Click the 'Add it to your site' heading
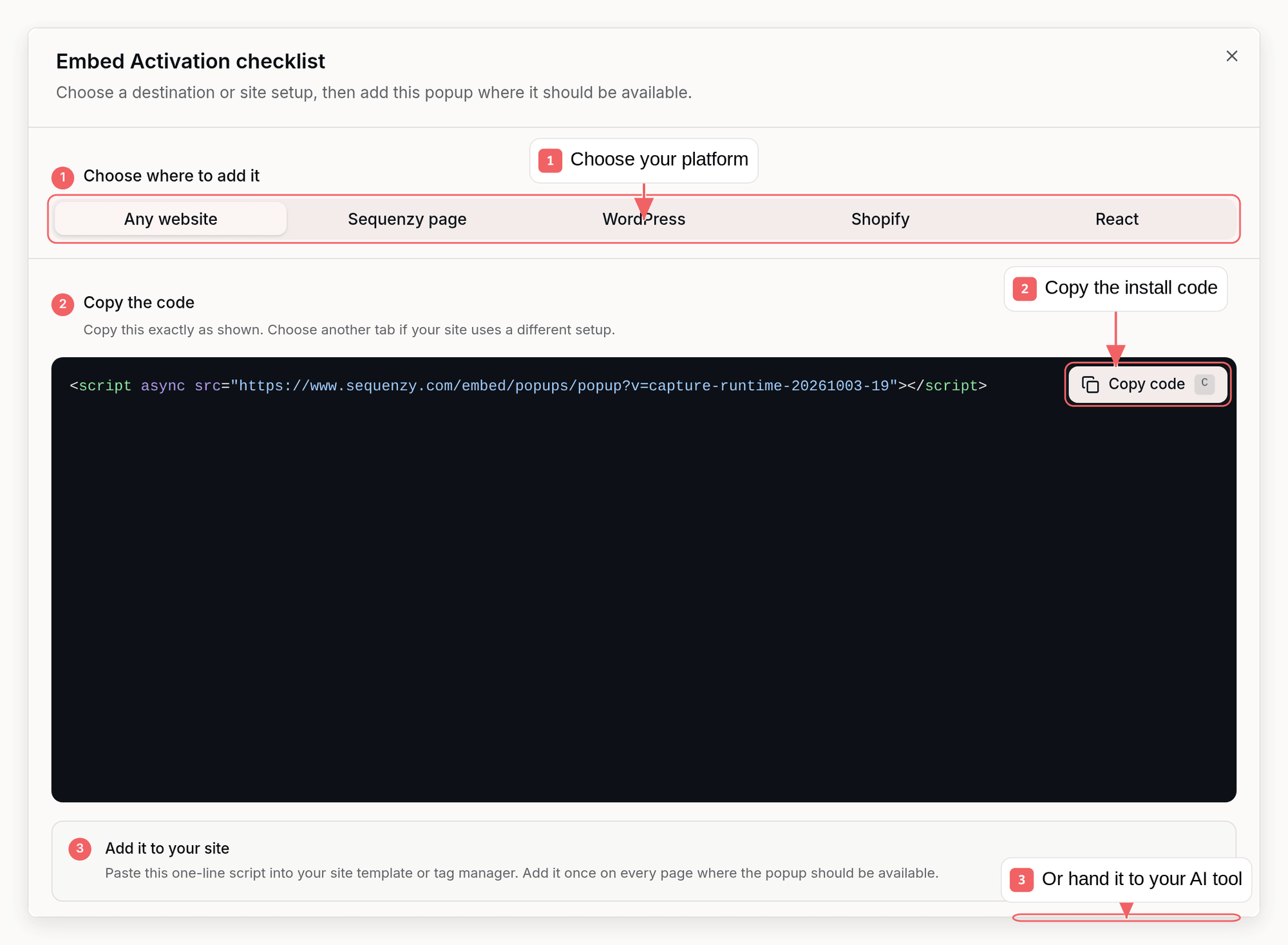The height and width of the screenshot is (945, 1288). [x=167, y=848]
